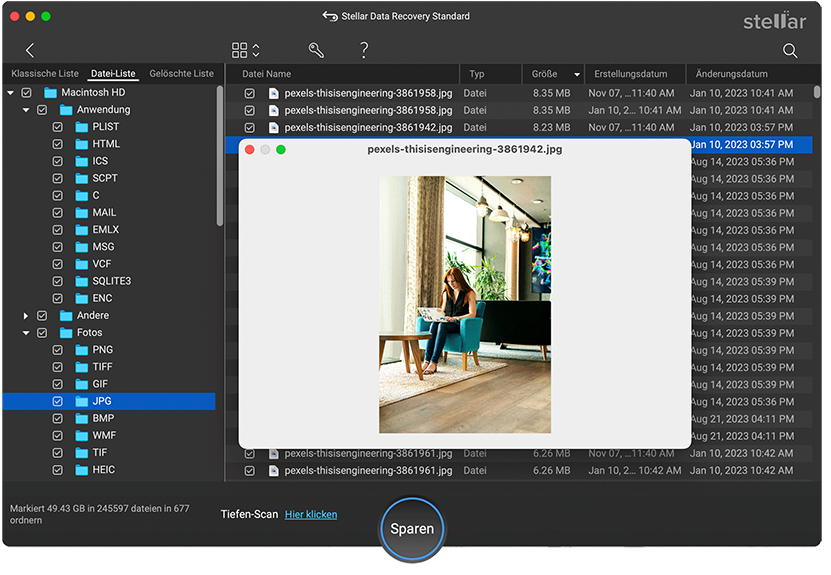Screen dimensions: 831x575
Task: Open the wrench settings icon
Action: [x=316, y=50]
